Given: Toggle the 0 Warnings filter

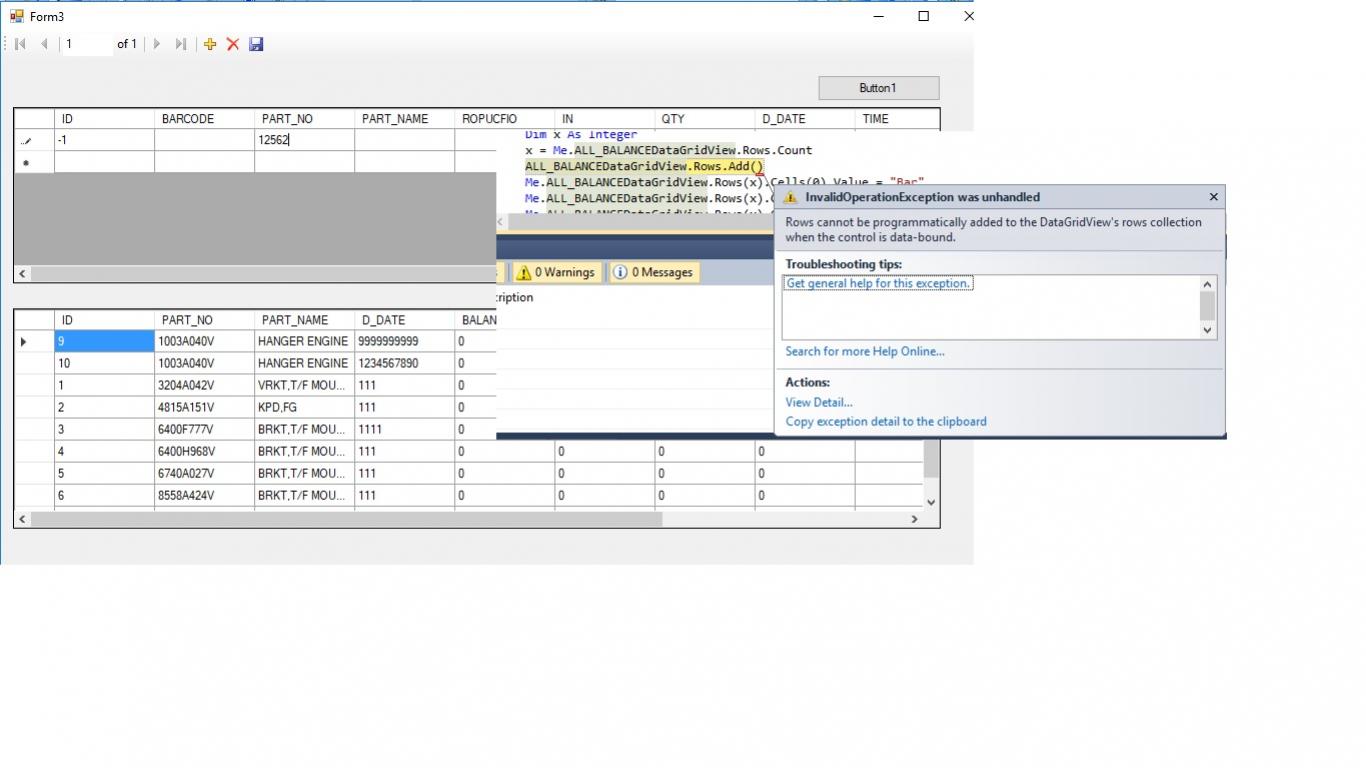Looking at the screenshot, I should (x=556, y=272).
